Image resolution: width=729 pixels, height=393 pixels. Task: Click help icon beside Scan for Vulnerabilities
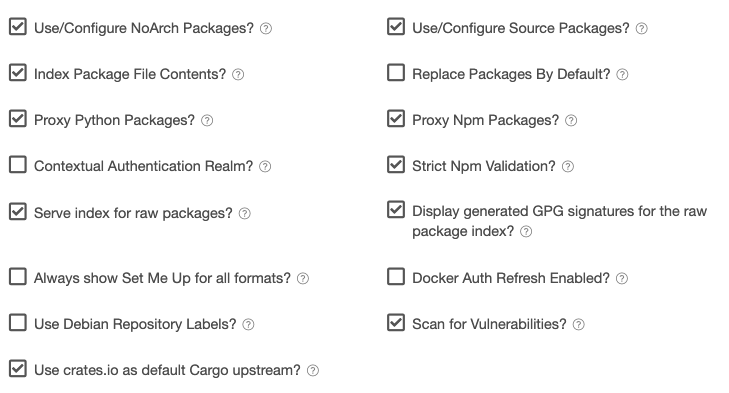(x=578, y=324)
